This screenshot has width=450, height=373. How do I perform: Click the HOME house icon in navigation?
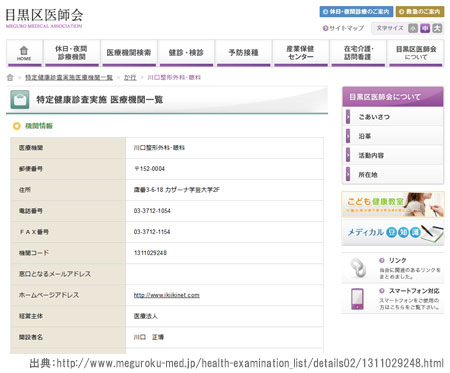(24, 51)
